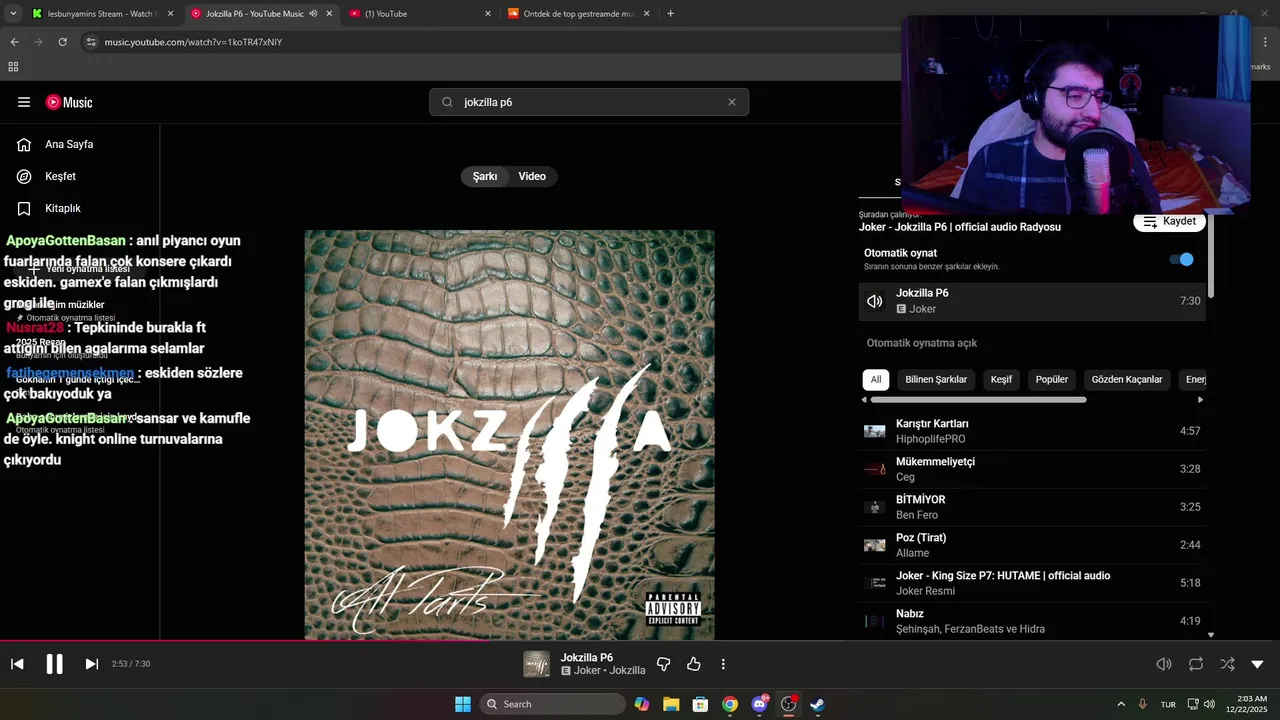Select the Popüler filter chip
This screenshot has height=720, width=1280.
pyautogui.click(x=1052, y=380)
